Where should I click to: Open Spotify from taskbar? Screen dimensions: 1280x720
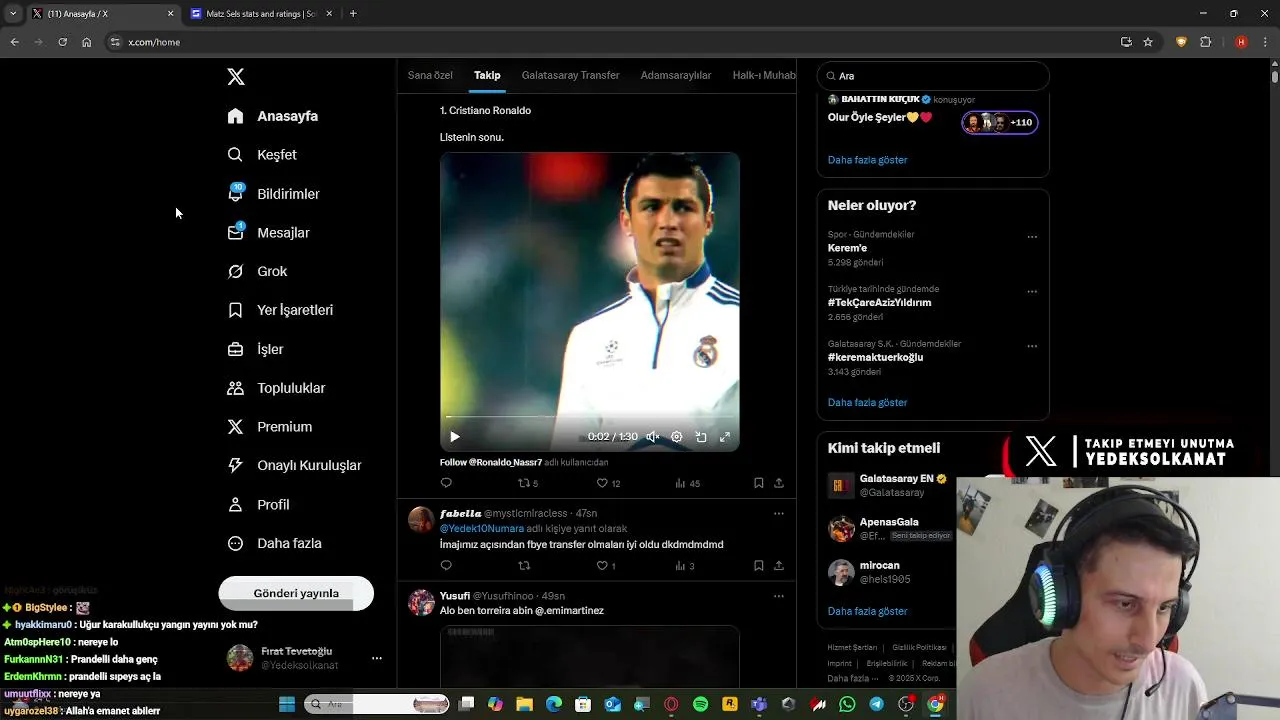pos(701,704)
